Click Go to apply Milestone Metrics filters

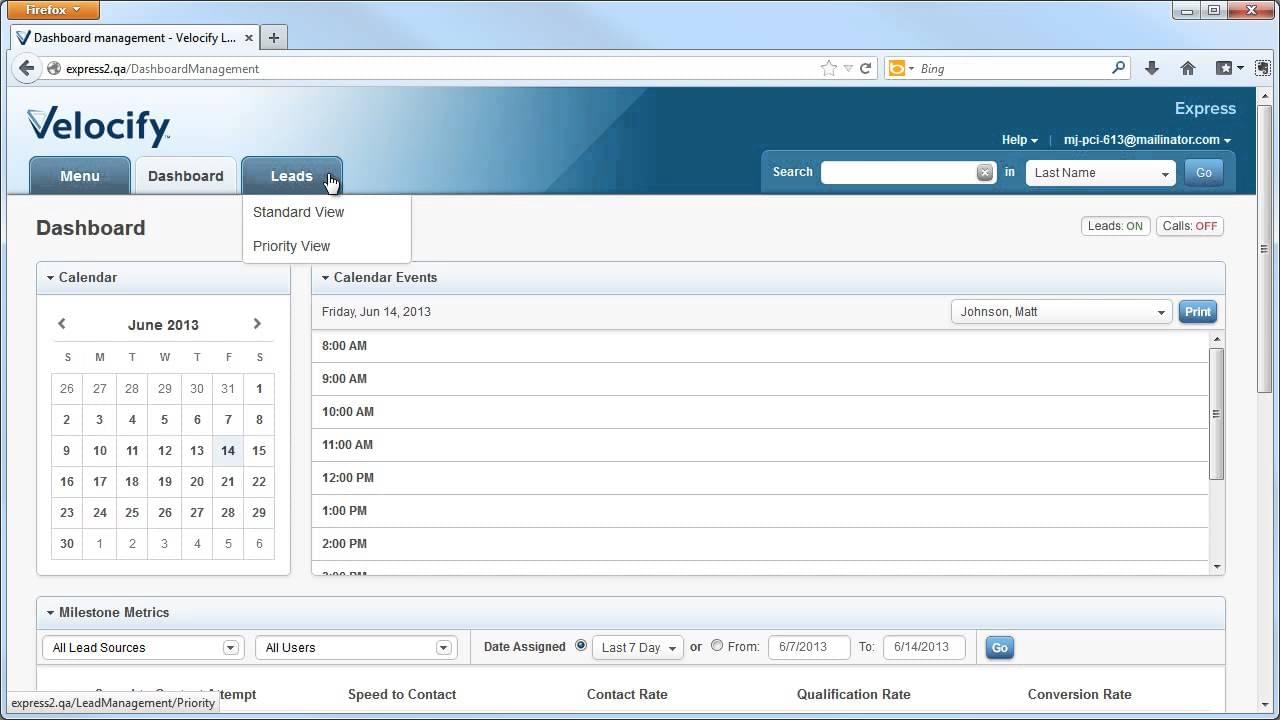999,647
